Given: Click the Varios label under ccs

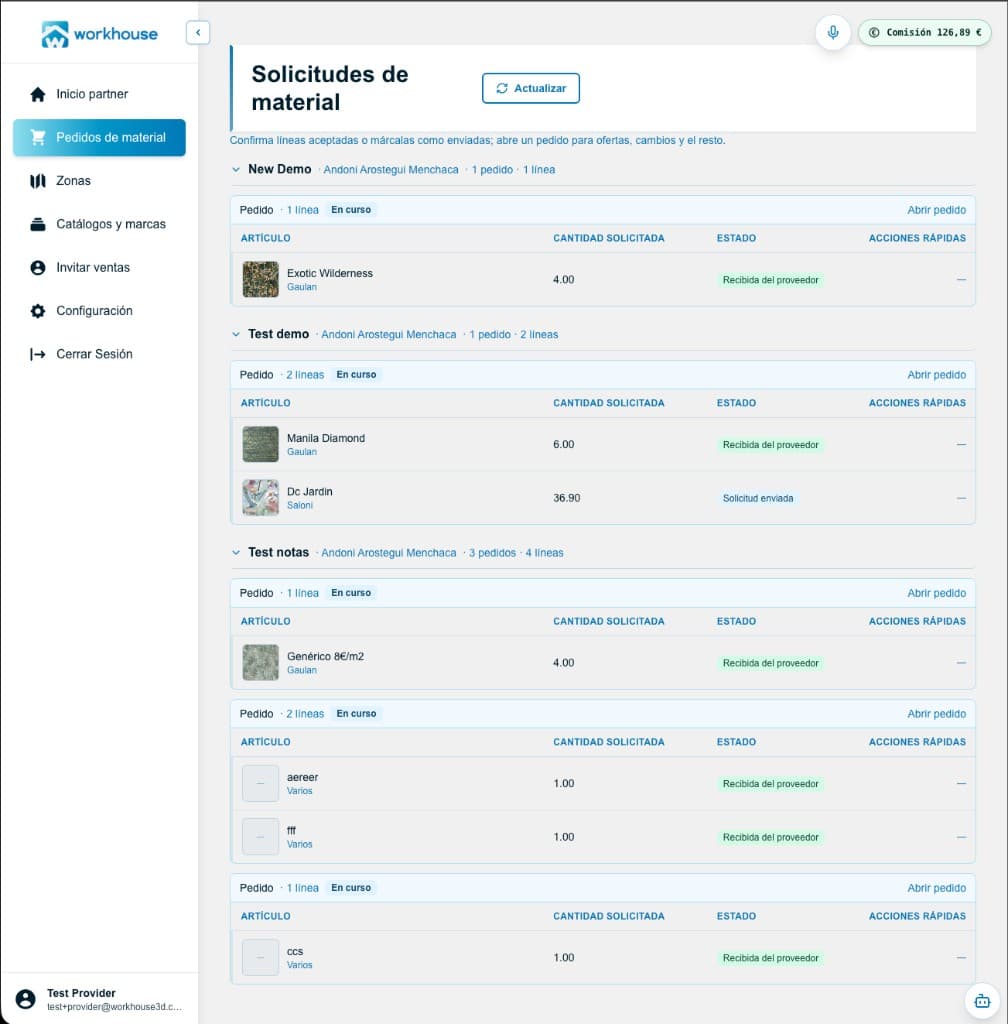Looking at the screenshot, I should pos(300,965).
